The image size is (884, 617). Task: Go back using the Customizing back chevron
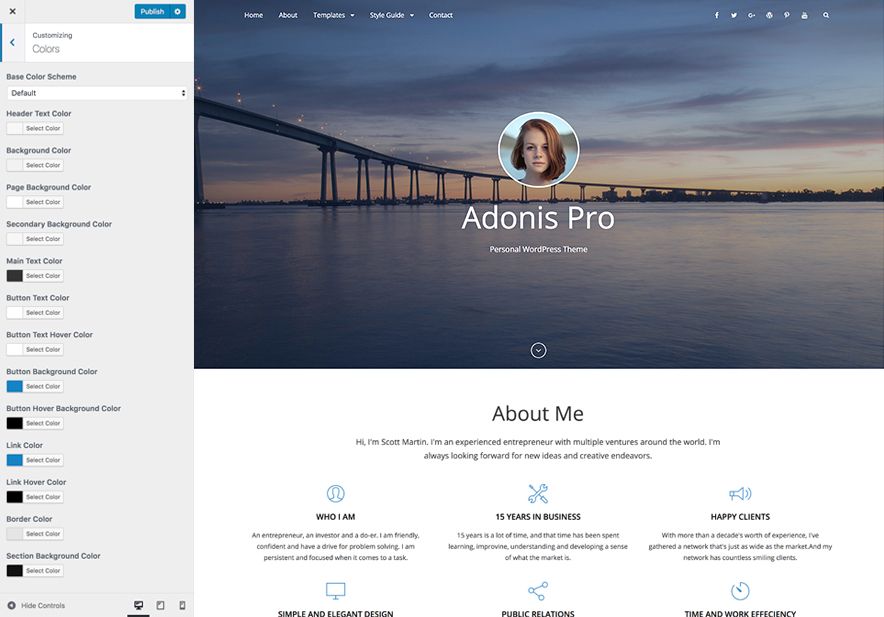tap(12, 43)
